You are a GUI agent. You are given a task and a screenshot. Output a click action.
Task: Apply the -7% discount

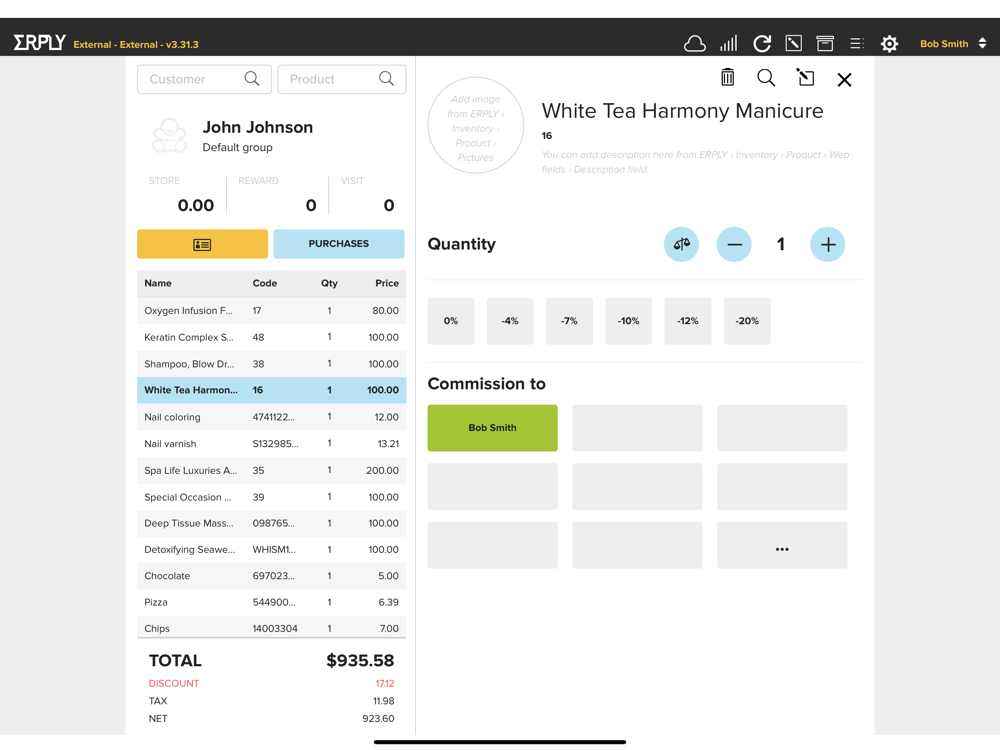570,321
